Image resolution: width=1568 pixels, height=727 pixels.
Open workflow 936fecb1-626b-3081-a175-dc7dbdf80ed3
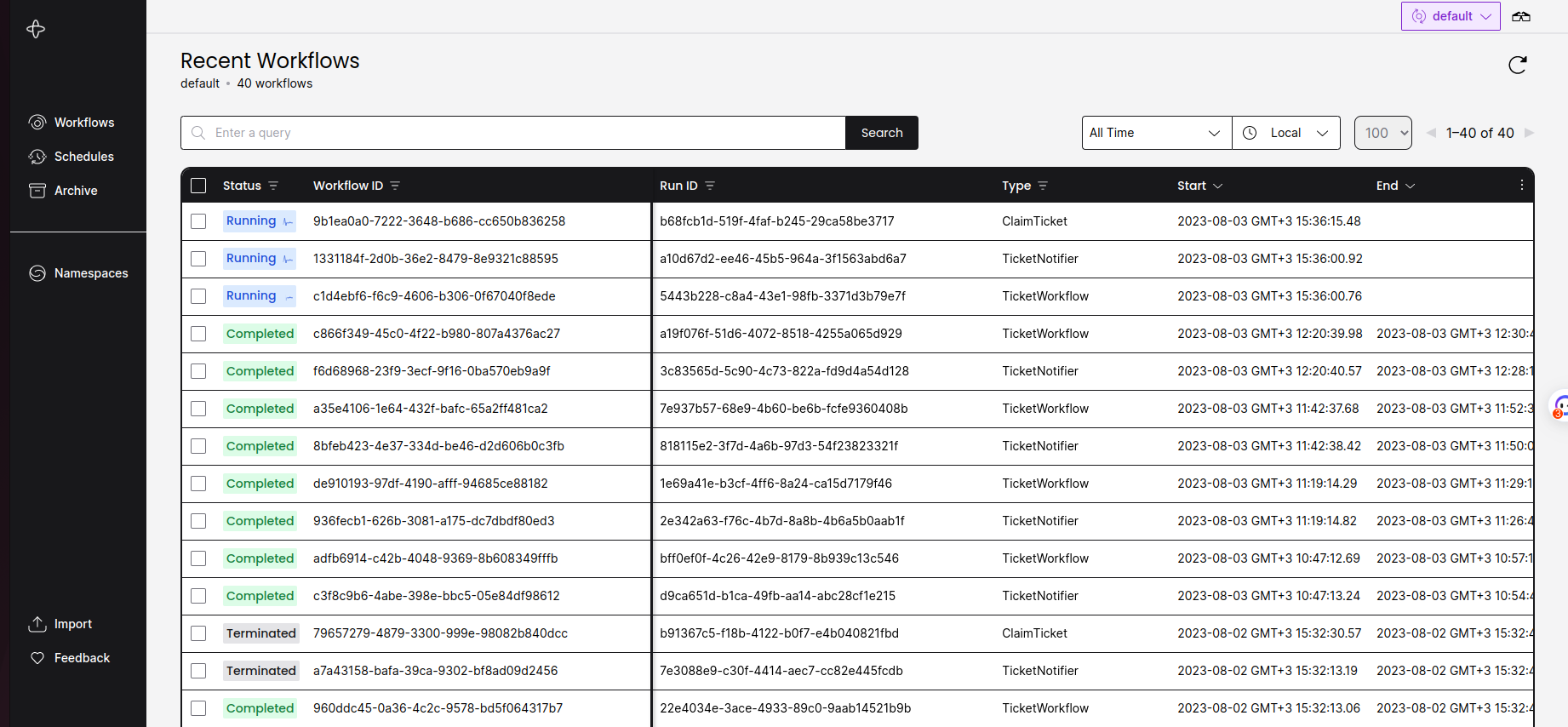click(x=434, y=521)
